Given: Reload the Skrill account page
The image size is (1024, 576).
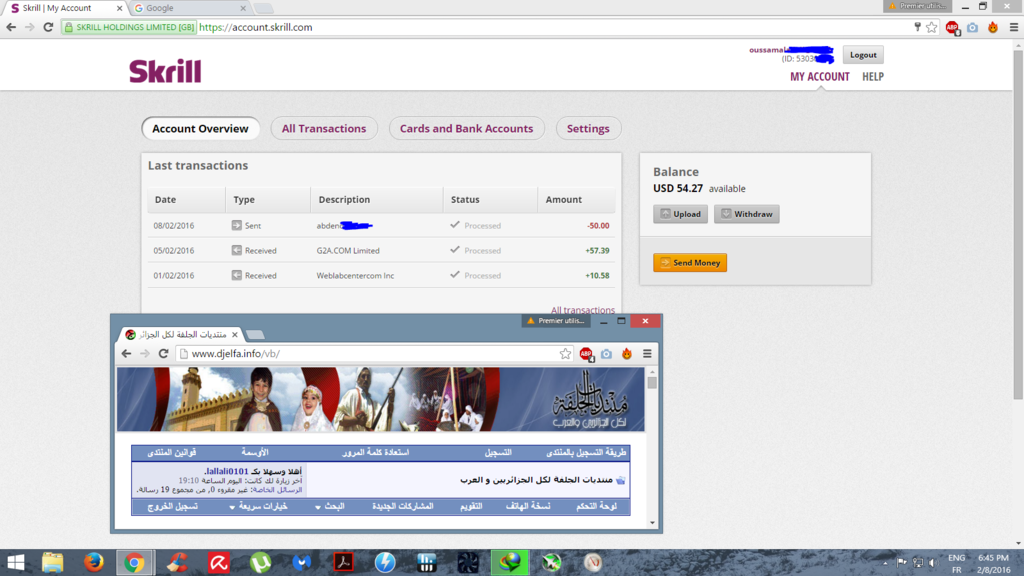Looking at the screenshot, I should click(48, 27).
